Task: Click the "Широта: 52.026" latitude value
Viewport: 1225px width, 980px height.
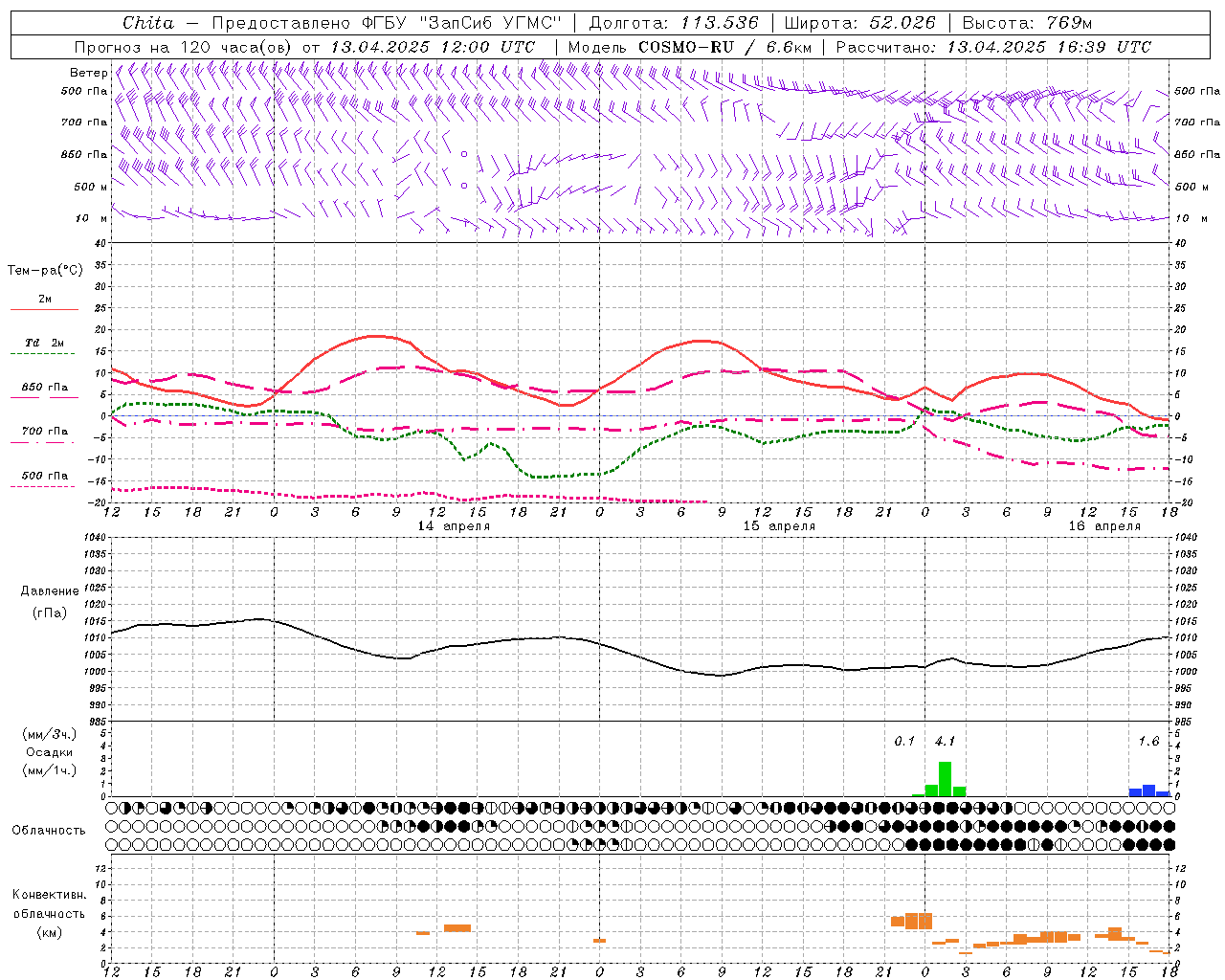Action: [860, 23]
